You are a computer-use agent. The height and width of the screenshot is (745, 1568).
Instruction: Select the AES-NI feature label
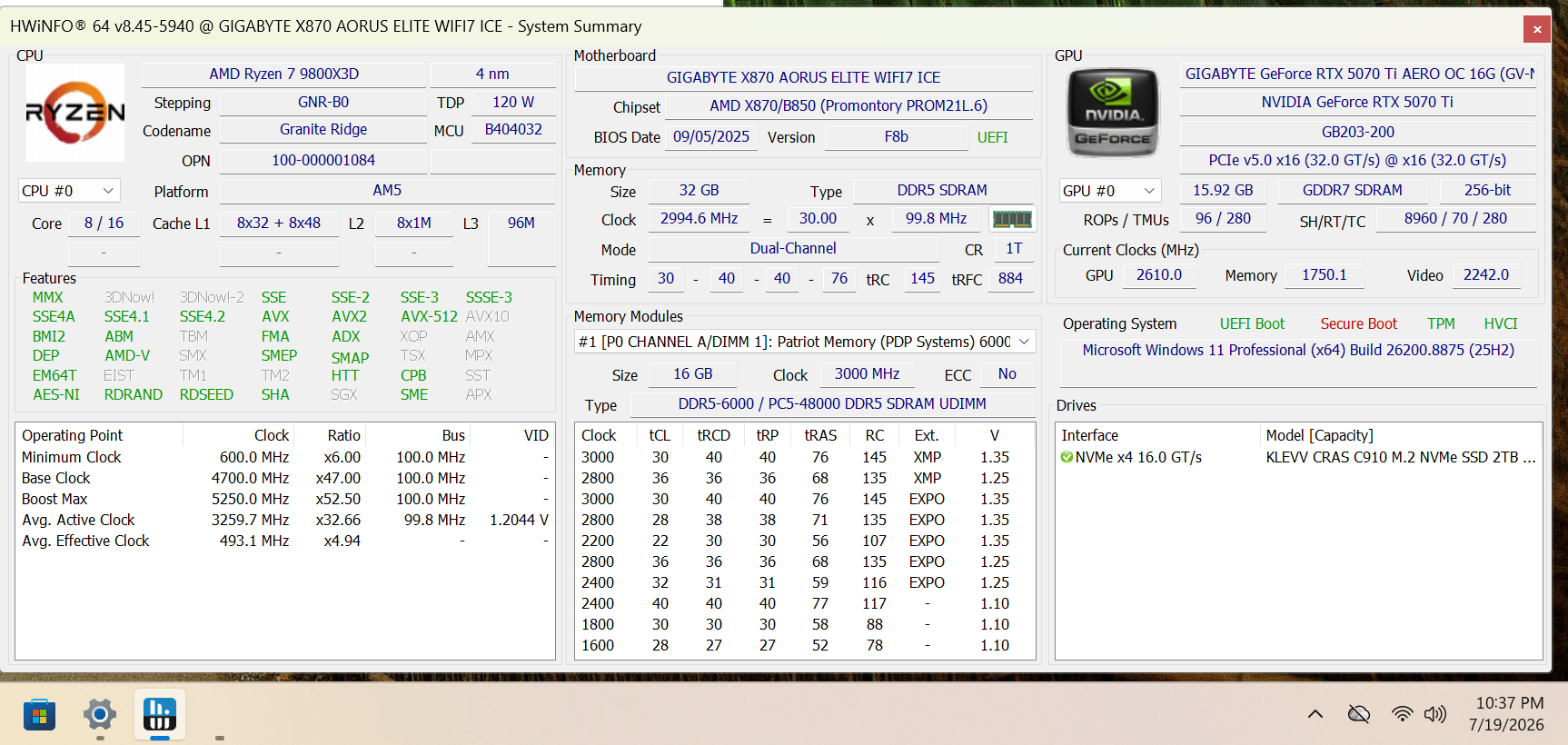point(56,394)
